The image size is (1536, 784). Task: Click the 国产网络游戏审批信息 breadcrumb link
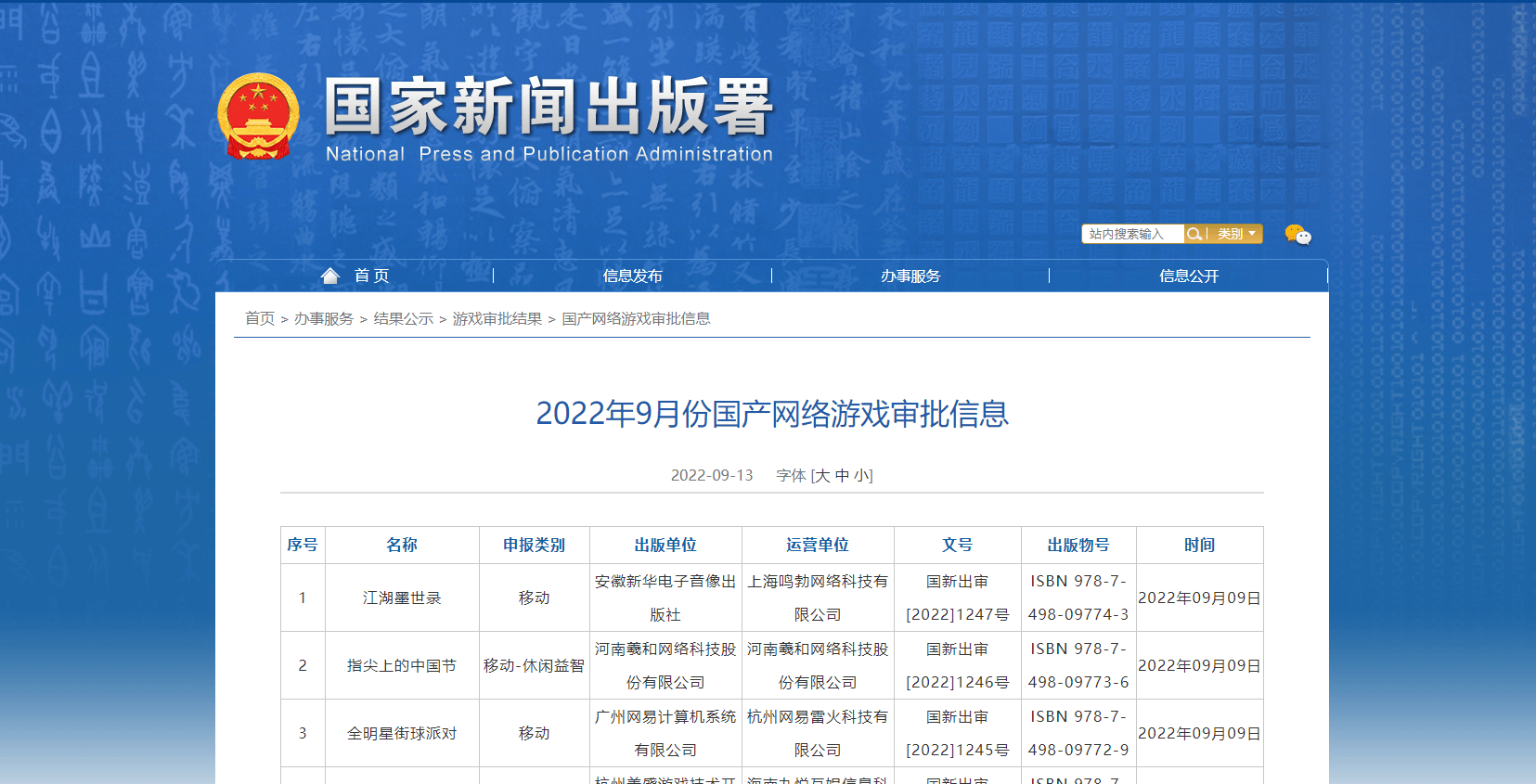point(636,318)
